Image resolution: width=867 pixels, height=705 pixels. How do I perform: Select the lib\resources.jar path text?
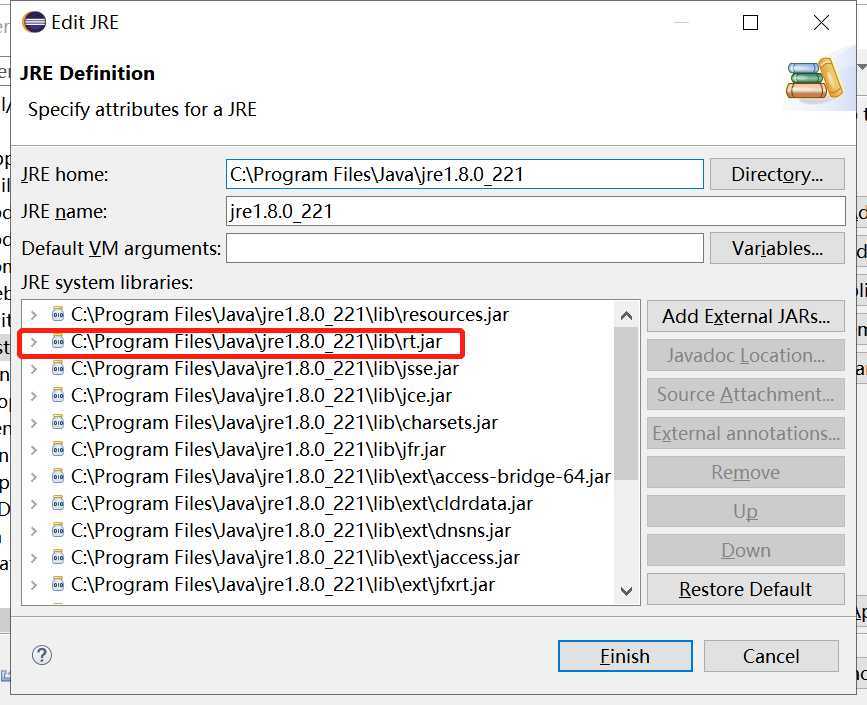pyautogui.click(x=290, y=315)
